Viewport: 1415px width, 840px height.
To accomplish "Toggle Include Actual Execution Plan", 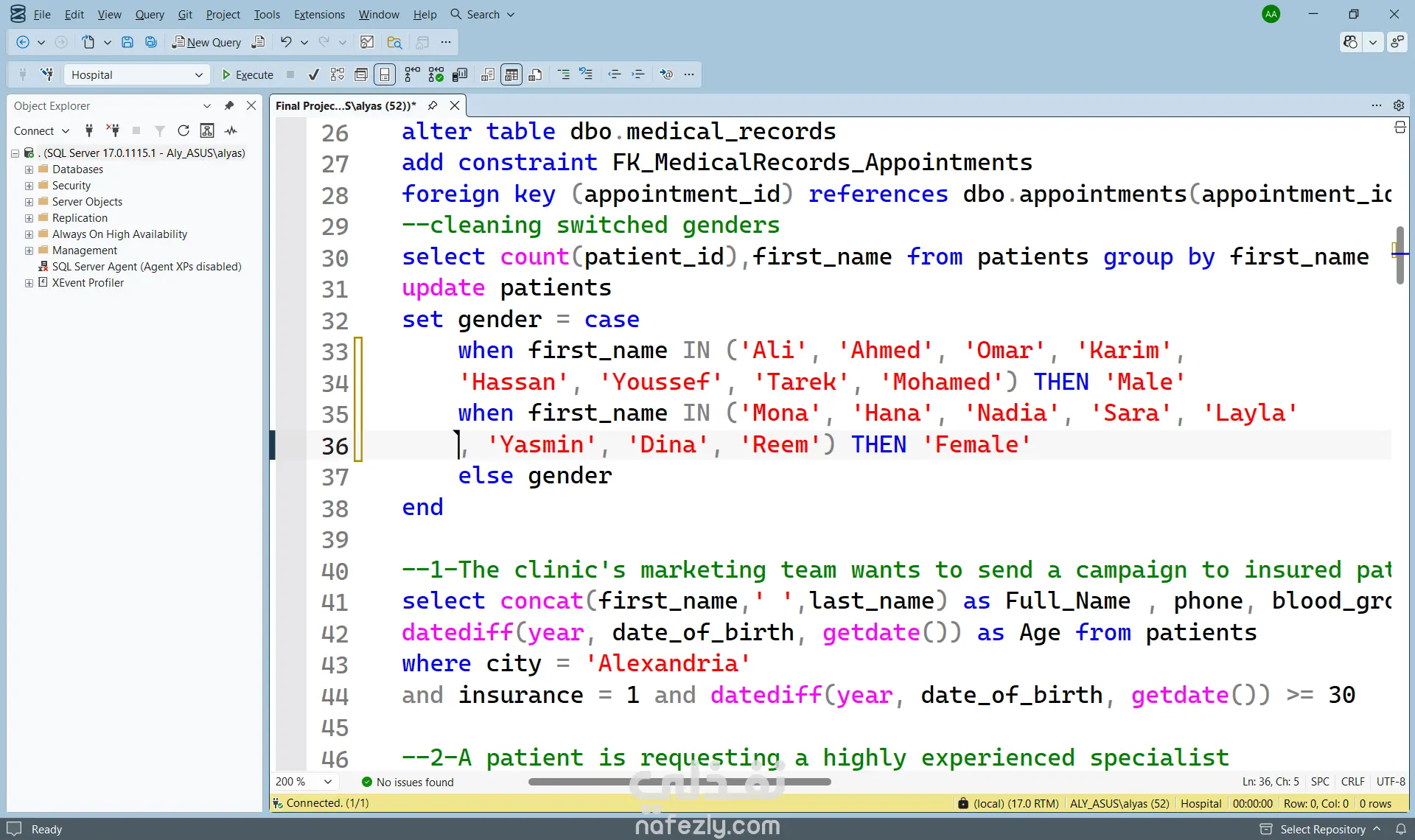I will (412, 74).
